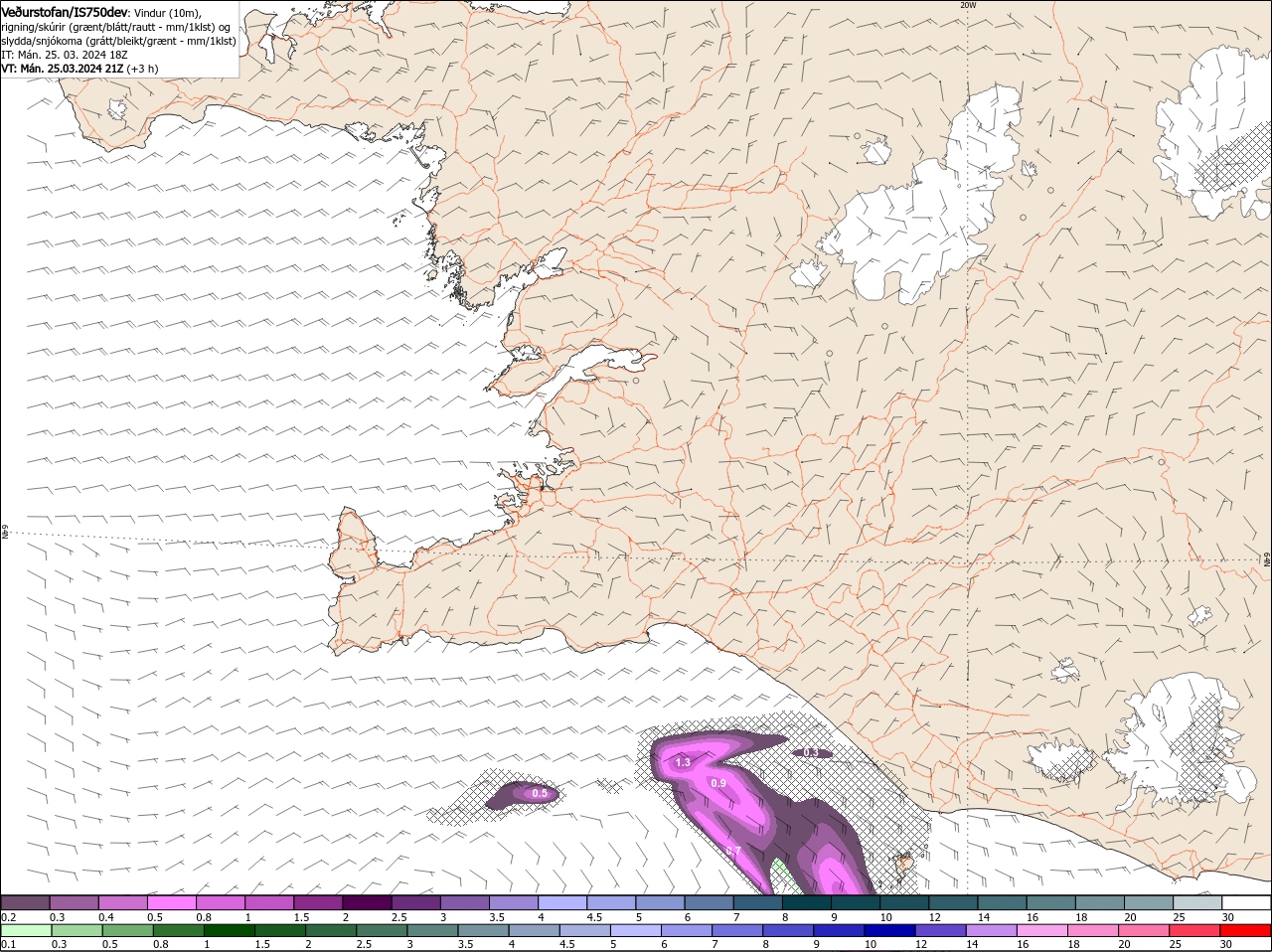
Task: Click the '0.9' precipitation value on the map
Action: click(718, 783)
